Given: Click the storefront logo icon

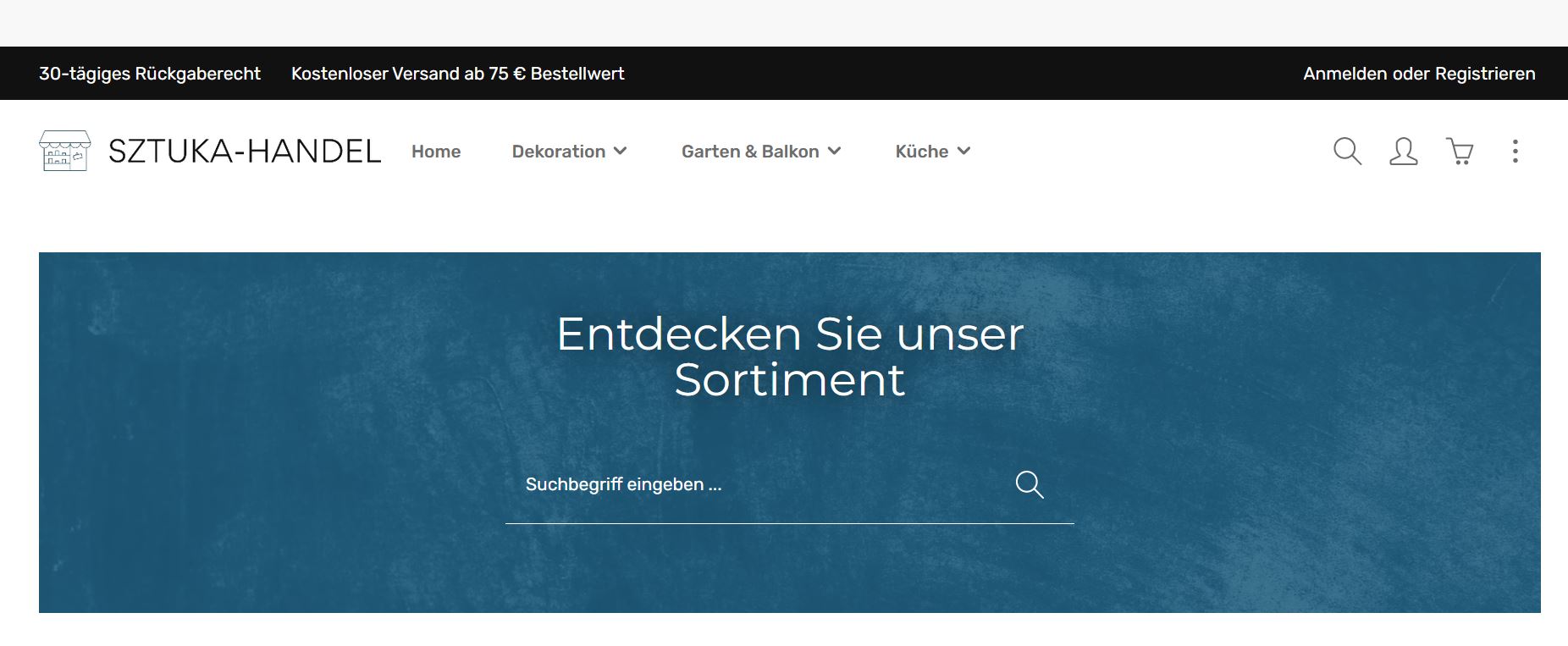Looking at the screenshot, I should click(64, 152).
